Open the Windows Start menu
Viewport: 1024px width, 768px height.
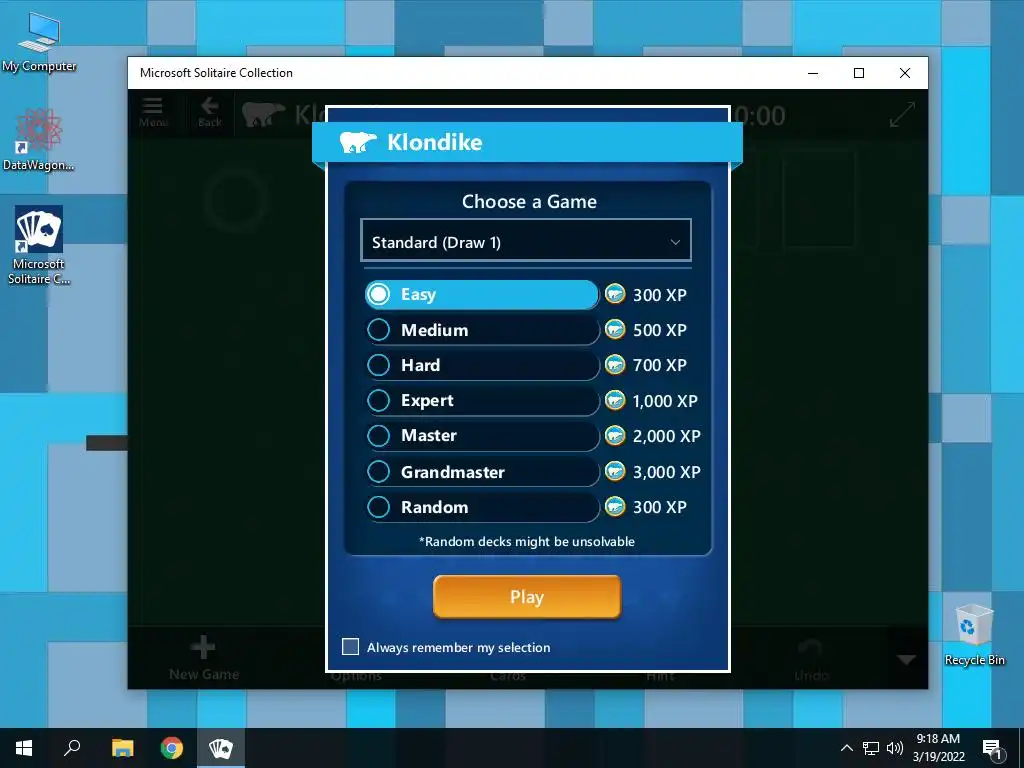coord(24,748)
